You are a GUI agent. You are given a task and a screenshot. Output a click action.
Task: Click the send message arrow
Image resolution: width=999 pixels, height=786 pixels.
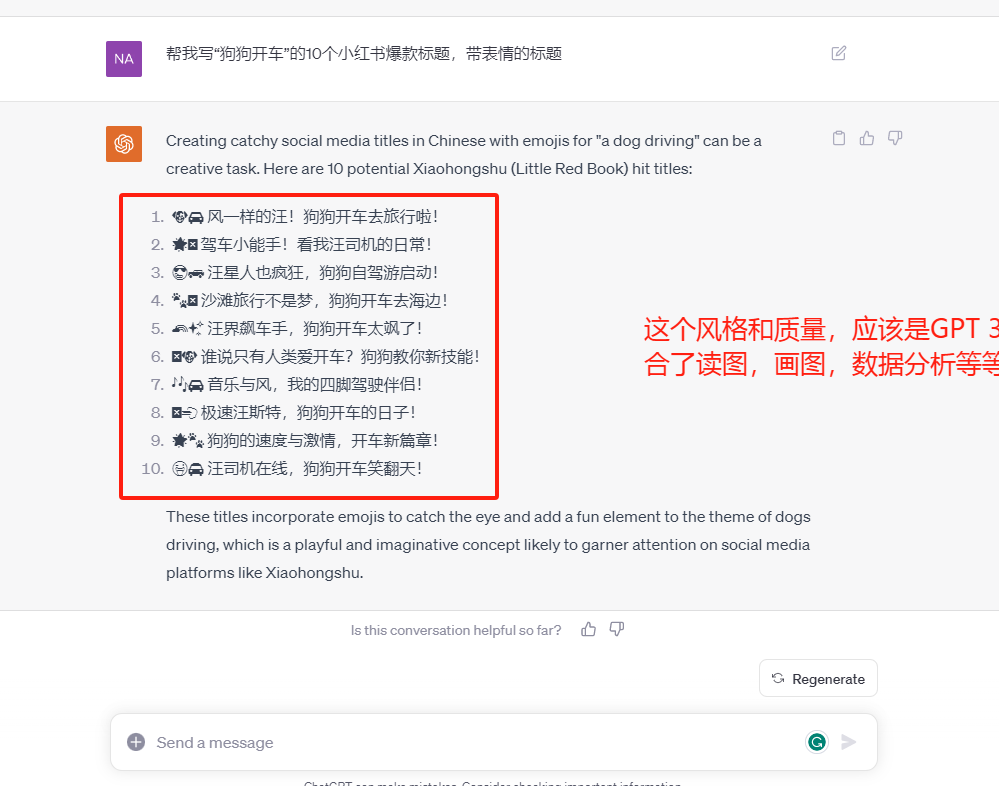(x=848, y=742)
